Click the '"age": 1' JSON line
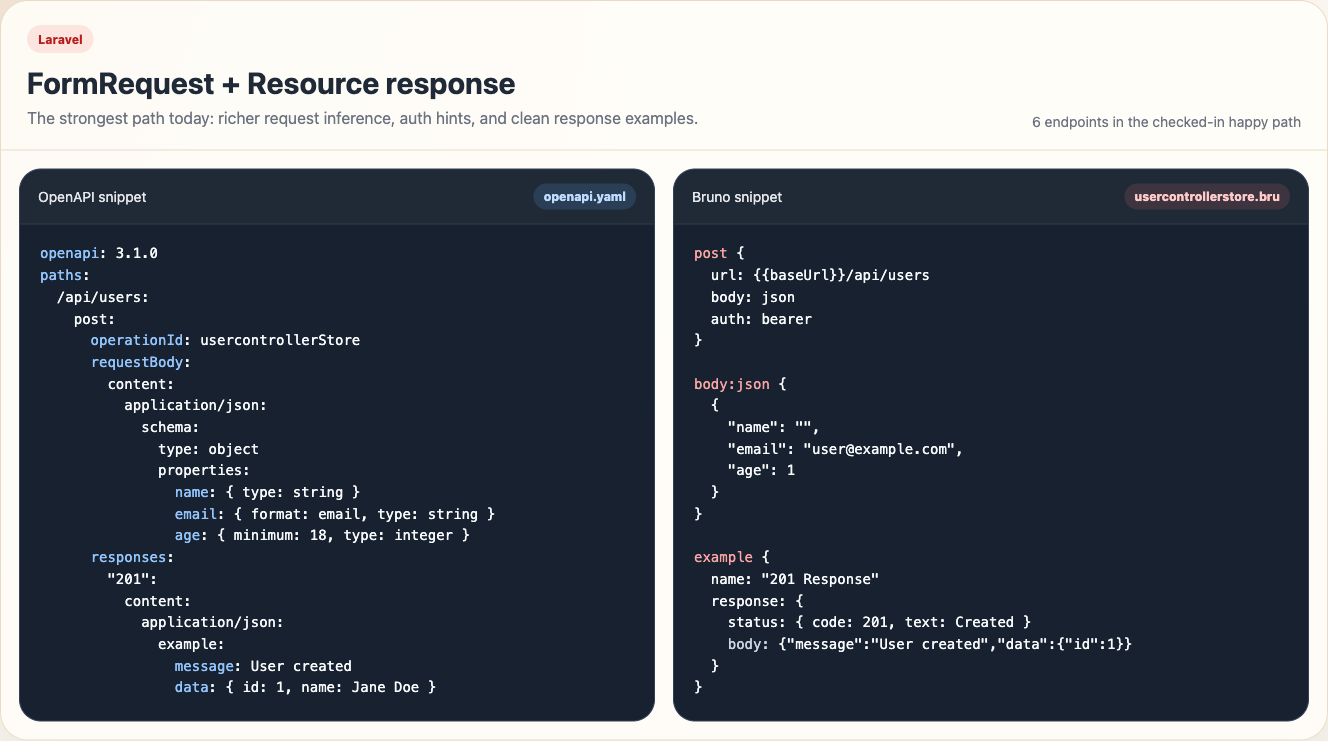The height and width of the screenshot is (741, 1328). (x=761, y=470)
